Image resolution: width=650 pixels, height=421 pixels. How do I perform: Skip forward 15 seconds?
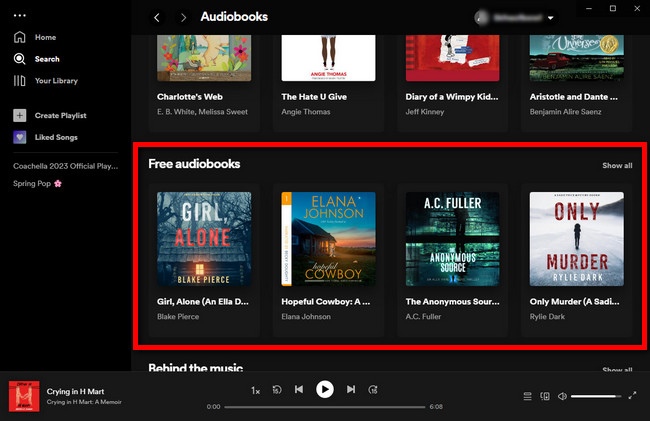(x=373, y=390)
